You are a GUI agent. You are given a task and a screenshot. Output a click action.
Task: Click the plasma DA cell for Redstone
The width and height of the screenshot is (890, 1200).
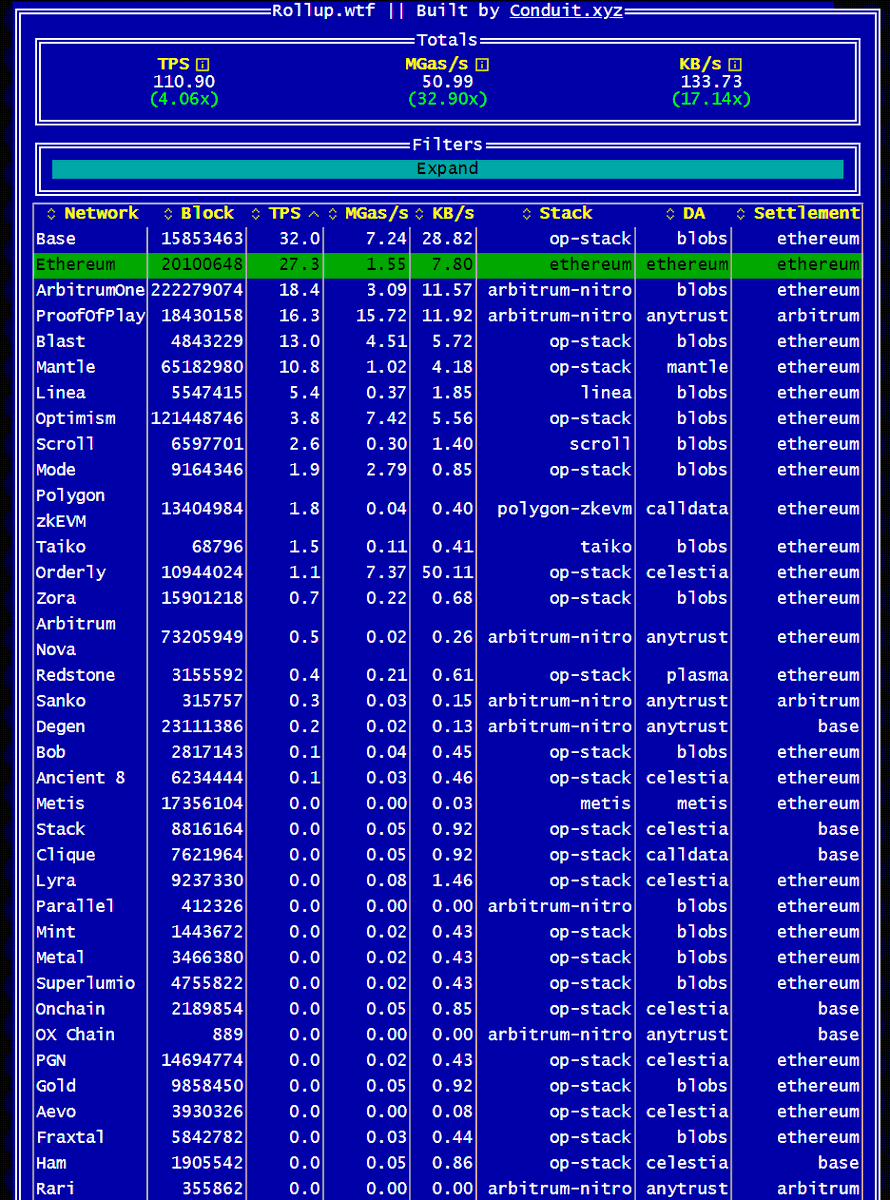tap(697, 675)
